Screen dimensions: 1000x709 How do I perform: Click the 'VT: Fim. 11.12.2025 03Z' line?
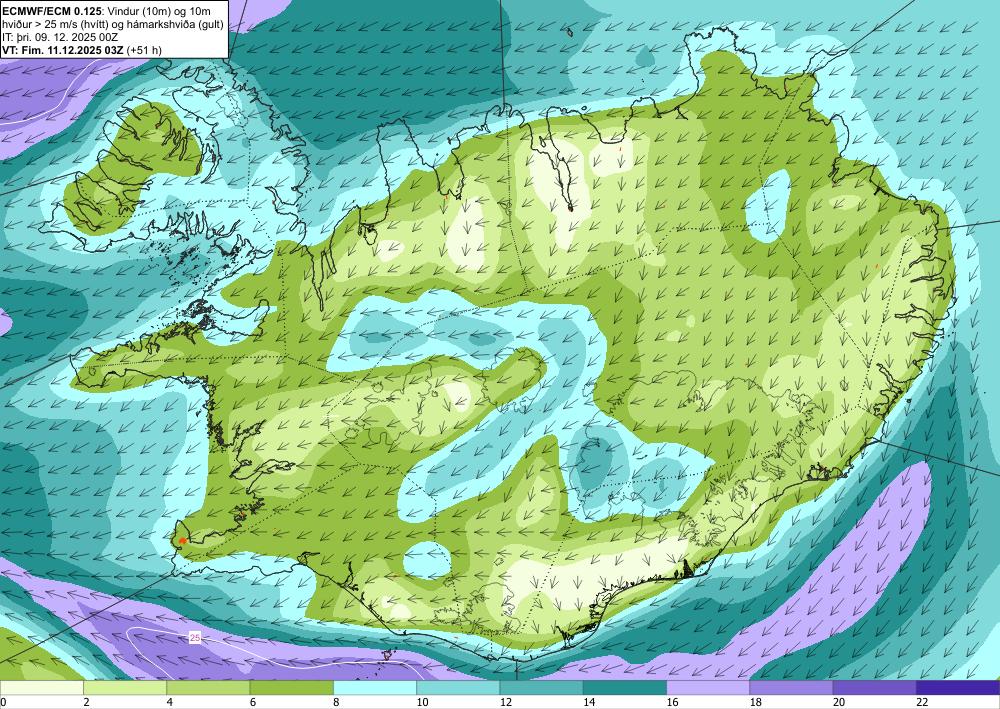tap(64, 50)
